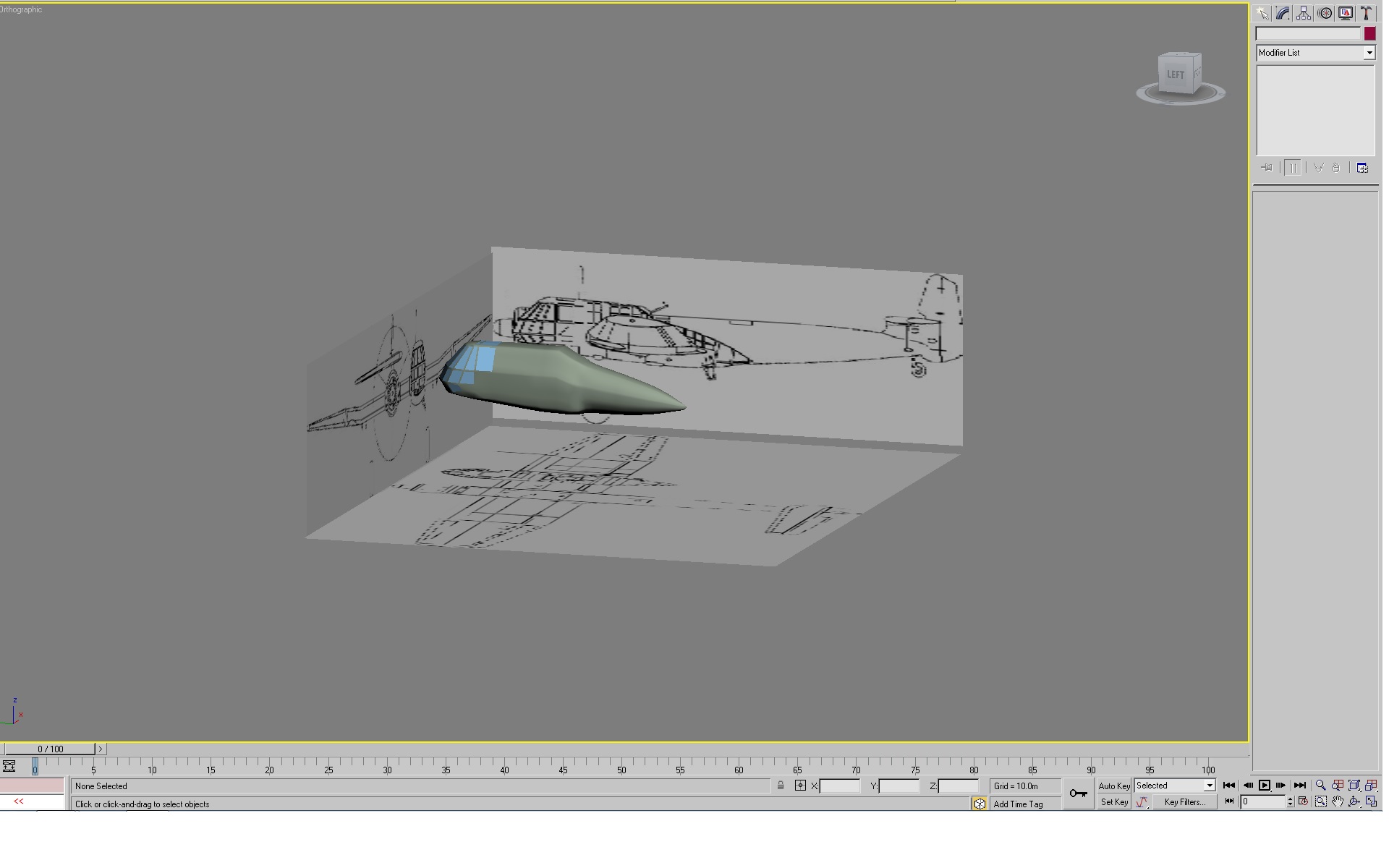This screenshot has height=868, width=1389.
Task: Click the red << listener output line
Action: pyautogui.click(x=33, y=801)
